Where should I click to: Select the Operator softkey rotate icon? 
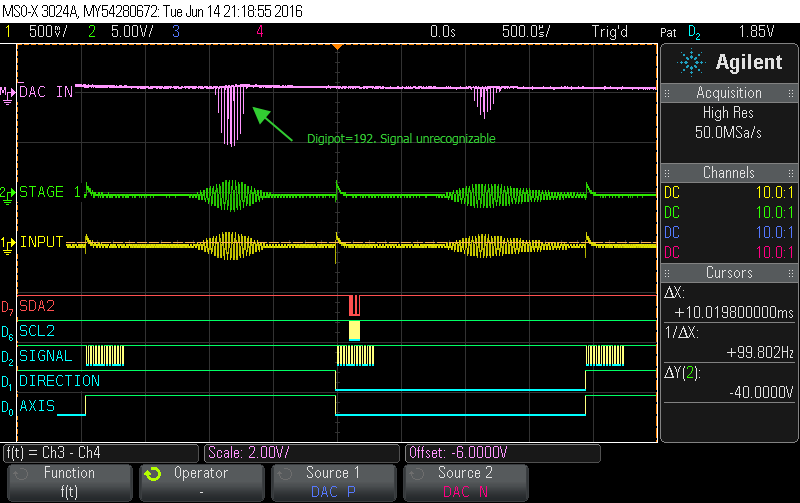pyautogui.click(x=152, y=474)
